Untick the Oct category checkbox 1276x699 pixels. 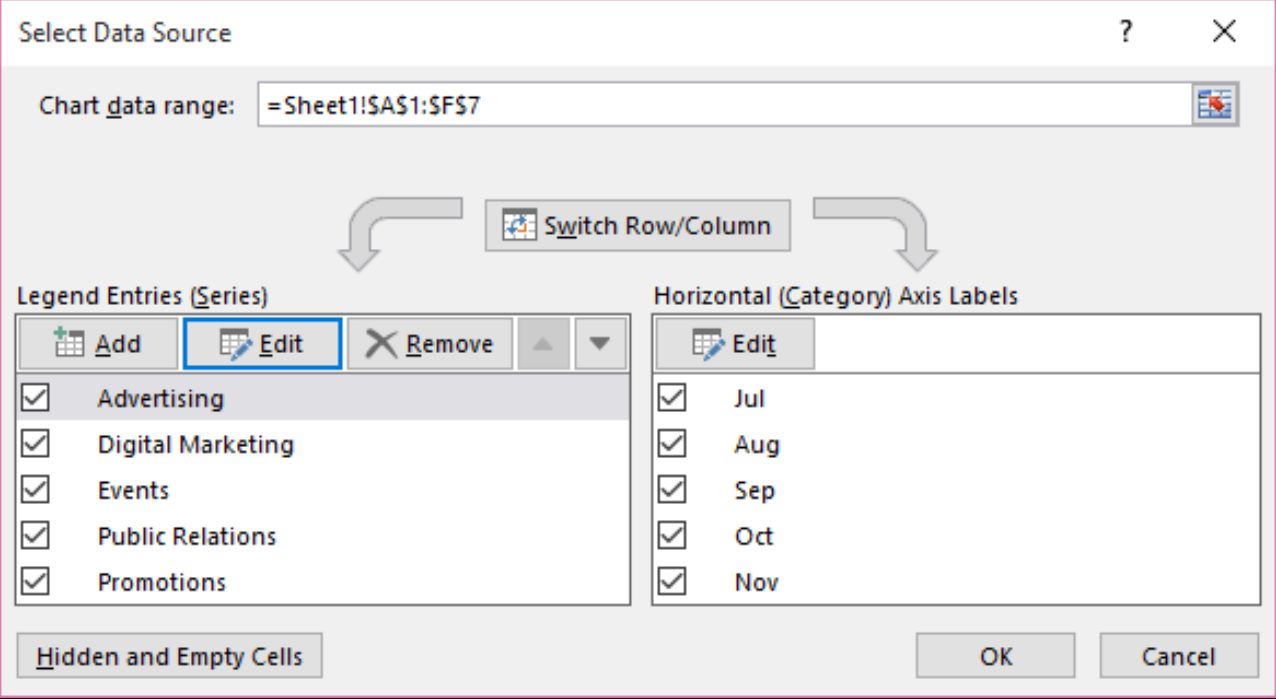[672, 536]
